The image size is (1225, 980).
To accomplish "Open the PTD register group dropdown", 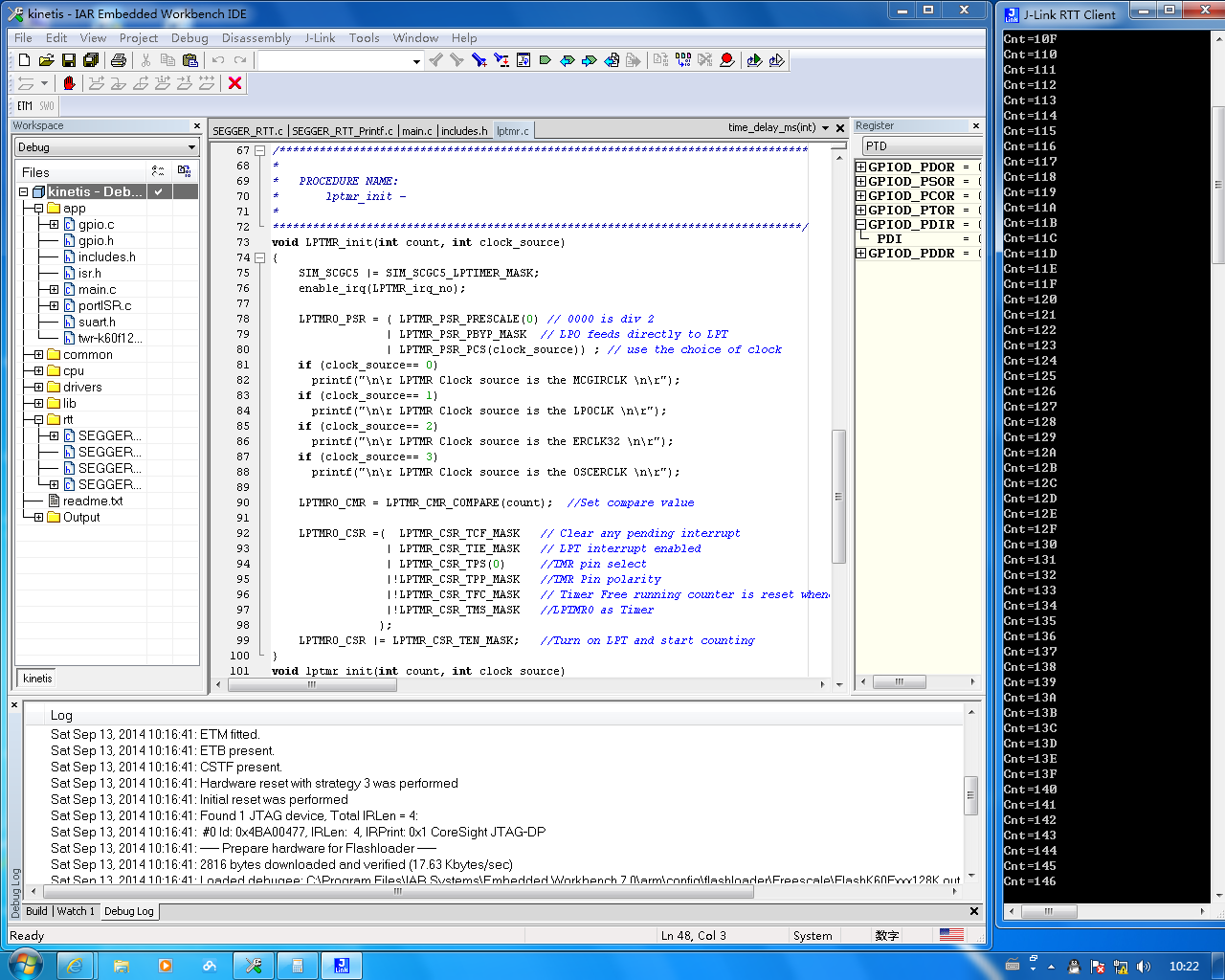I will click(922, 146).
